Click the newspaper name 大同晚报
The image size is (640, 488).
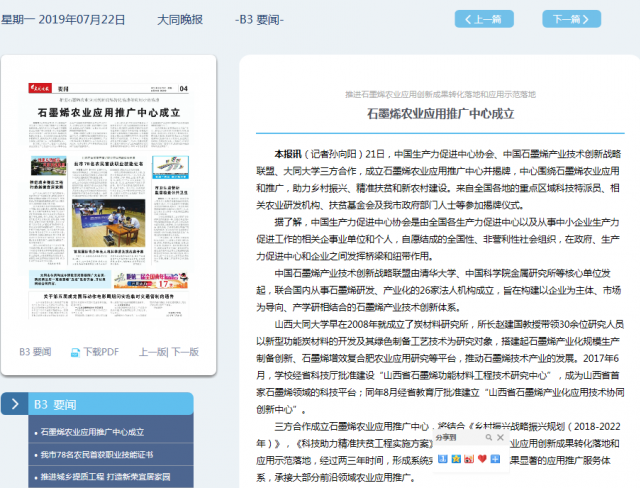[180, 20]
